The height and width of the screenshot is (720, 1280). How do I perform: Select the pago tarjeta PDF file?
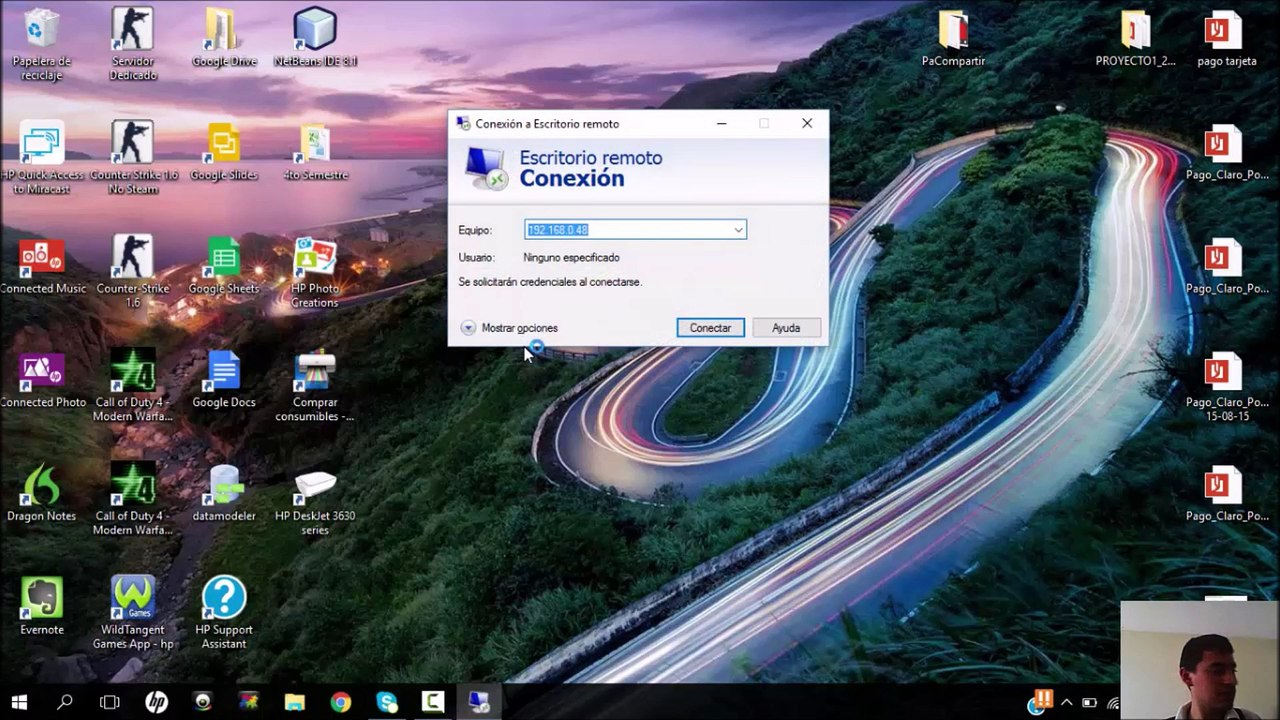1226,38
